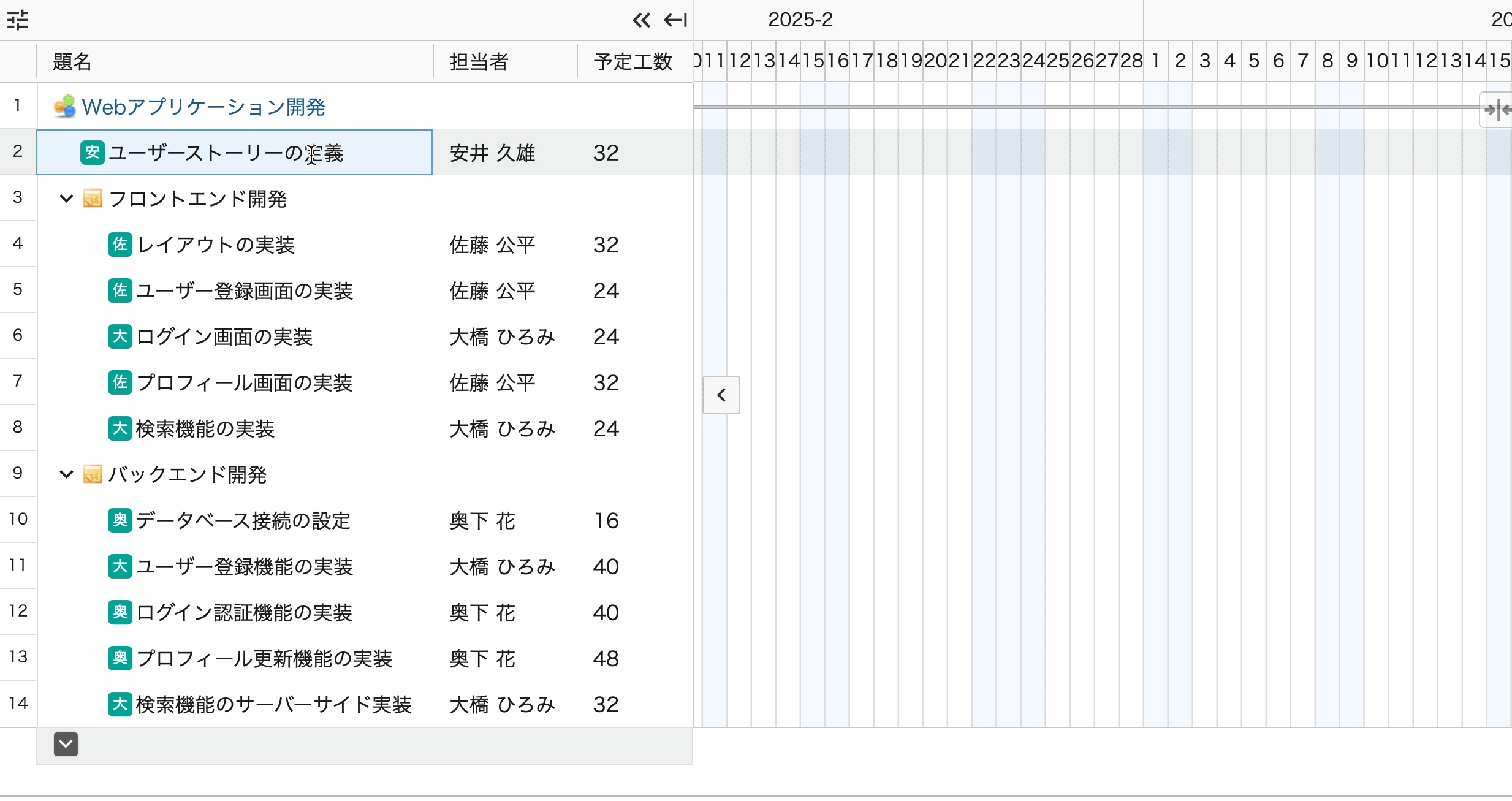
Task: Click the arrow-to-left-edge collapse icon
Action: 675,20
